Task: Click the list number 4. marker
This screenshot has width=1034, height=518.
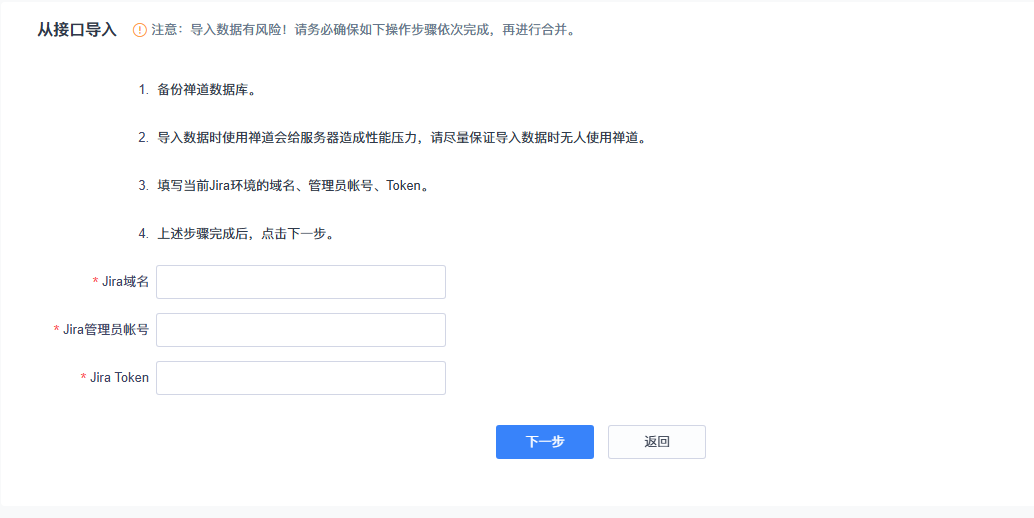Action: tap(143, 234)
